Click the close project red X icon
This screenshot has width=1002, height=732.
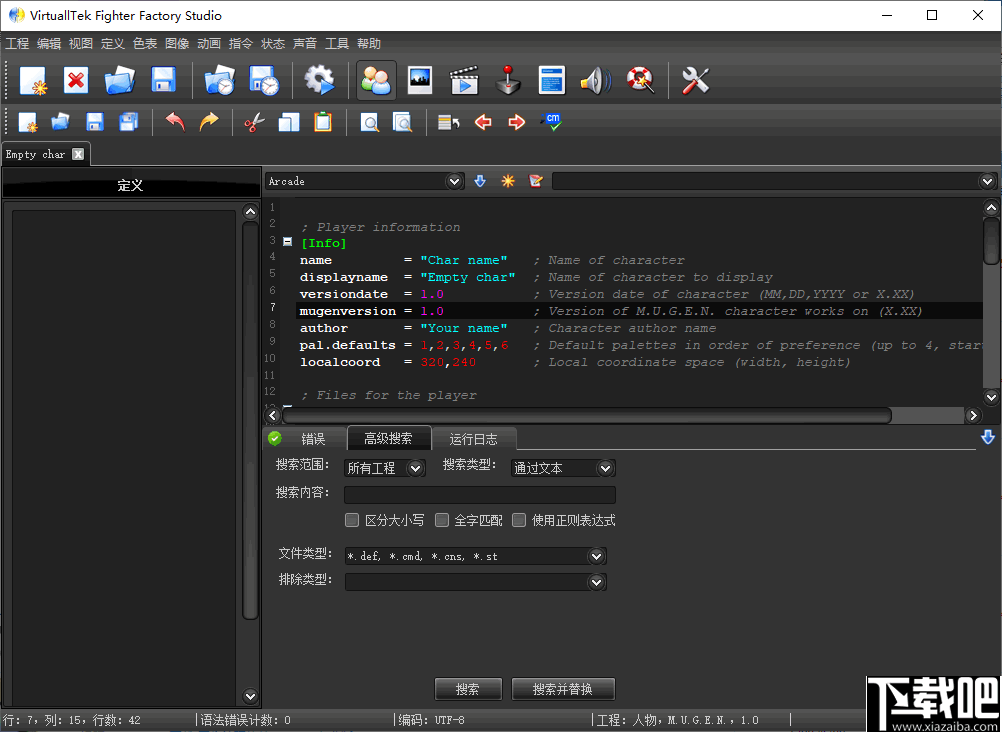76,81
